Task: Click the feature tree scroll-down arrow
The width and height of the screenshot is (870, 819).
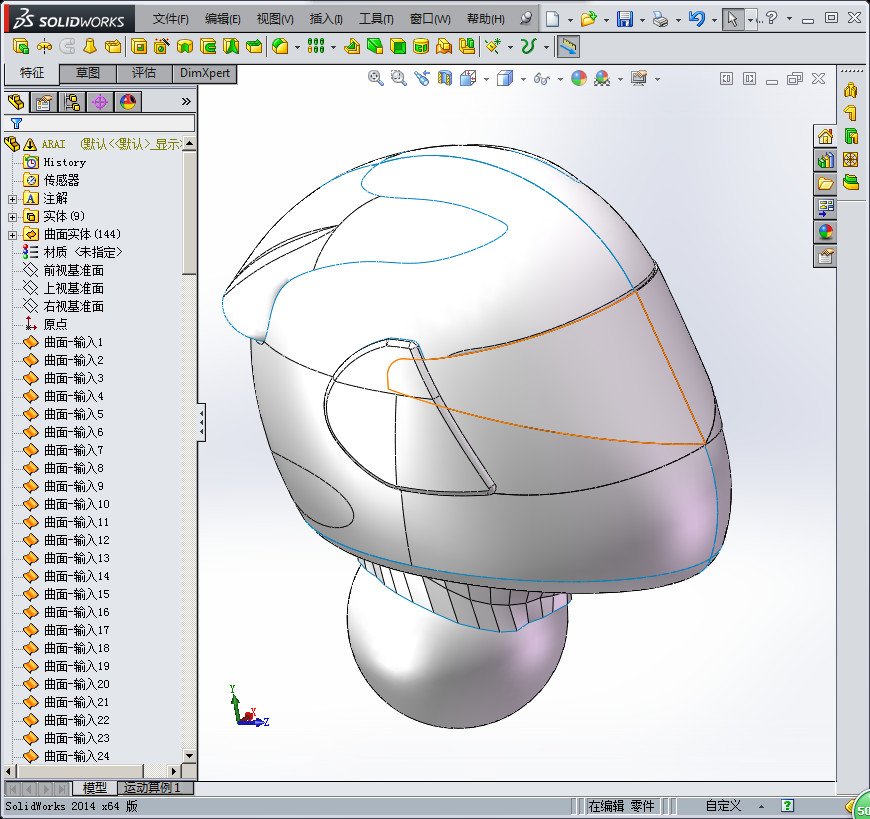Action: point(189,755)
